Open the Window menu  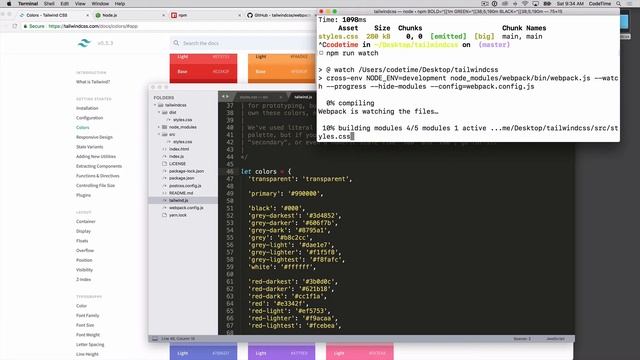tap(100, 4)
